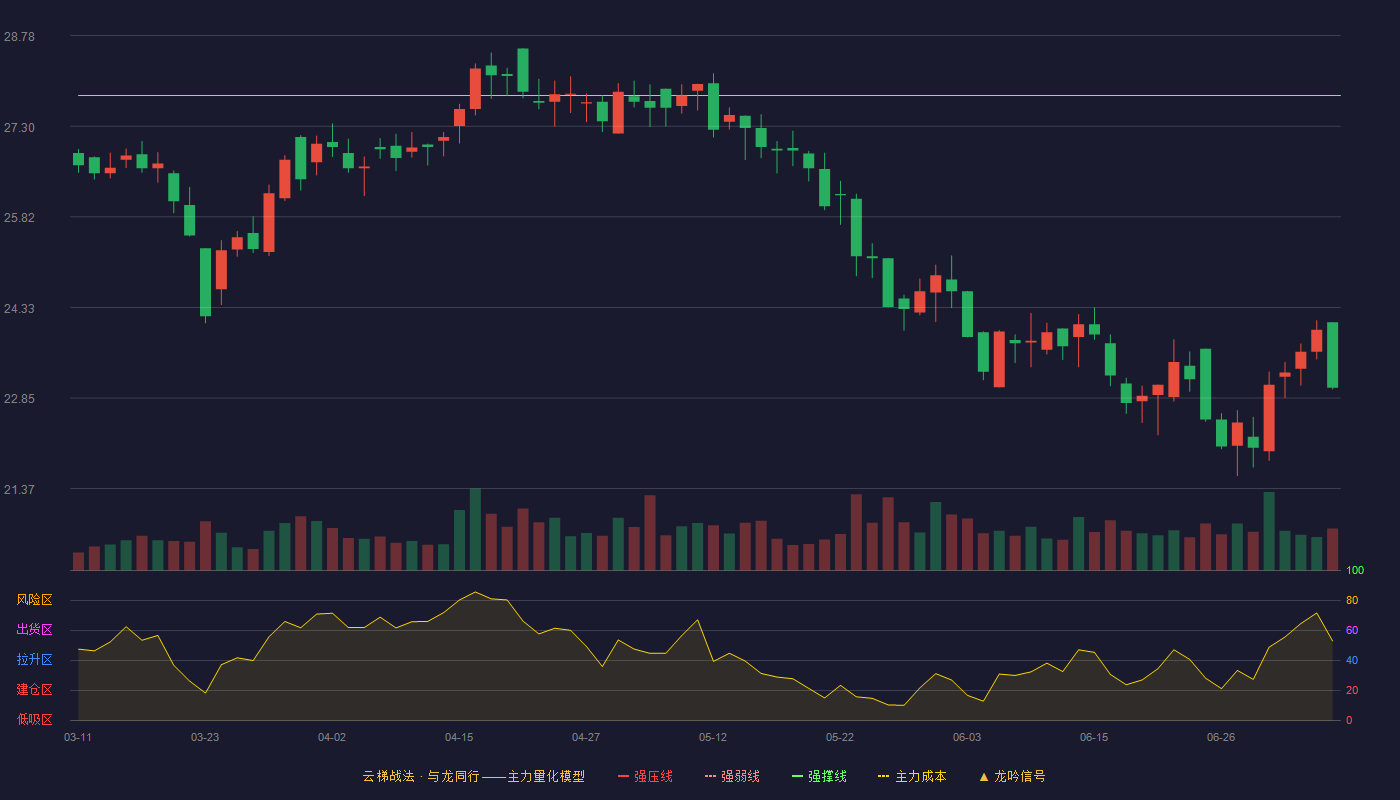Click the 04-27 date axis label
The height and width of the screenshot is (800, 1400).
pos(586,737)
